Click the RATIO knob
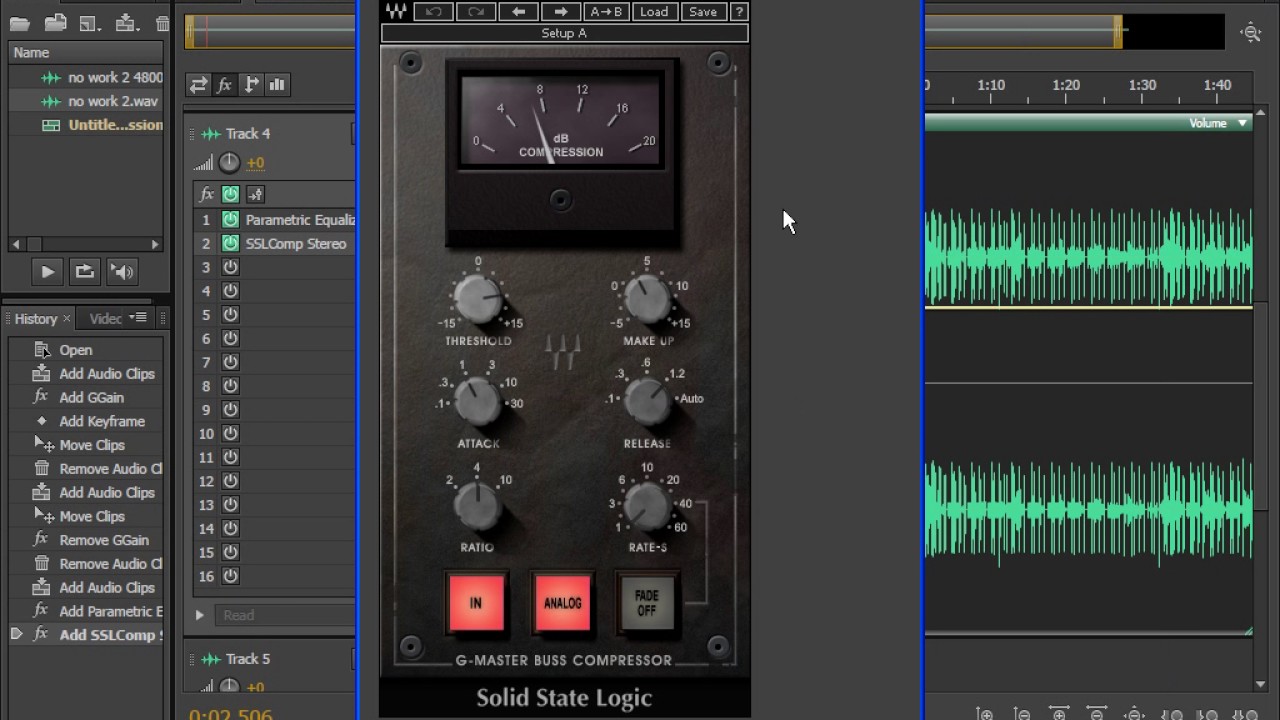Viewport: 1280px width, 720px height. click(x=477, y=507)
